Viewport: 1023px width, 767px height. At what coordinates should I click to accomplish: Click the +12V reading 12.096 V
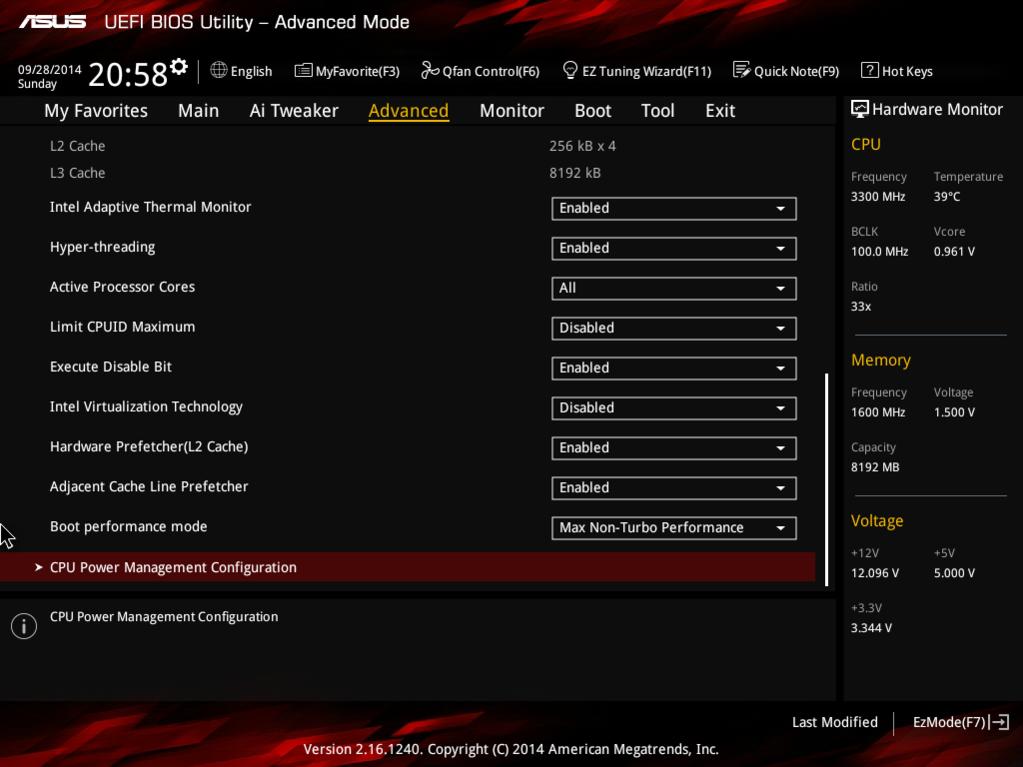(x=875, y=573)
